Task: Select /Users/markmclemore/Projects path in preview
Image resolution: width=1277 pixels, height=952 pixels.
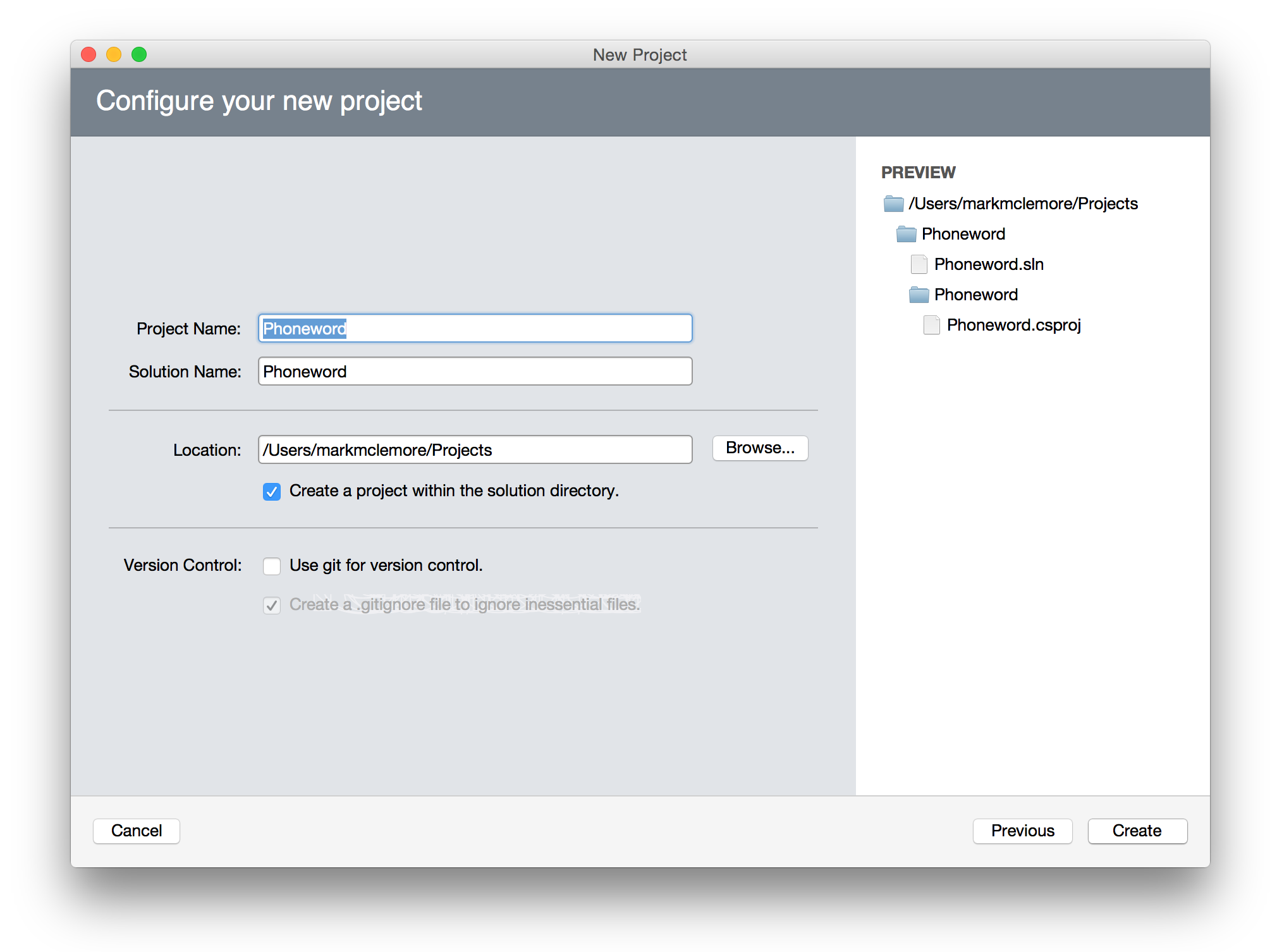Action: [x=1023, y=204]
